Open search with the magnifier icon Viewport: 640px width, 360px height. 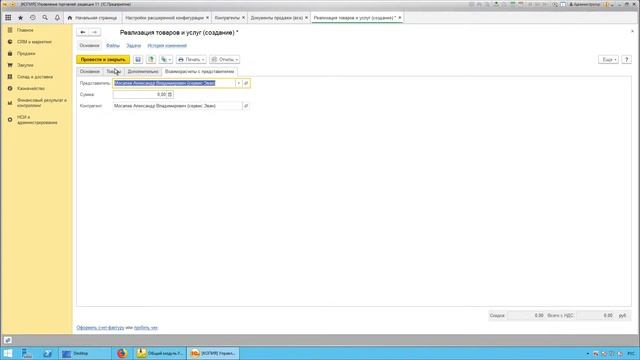[x=45, y=18]
